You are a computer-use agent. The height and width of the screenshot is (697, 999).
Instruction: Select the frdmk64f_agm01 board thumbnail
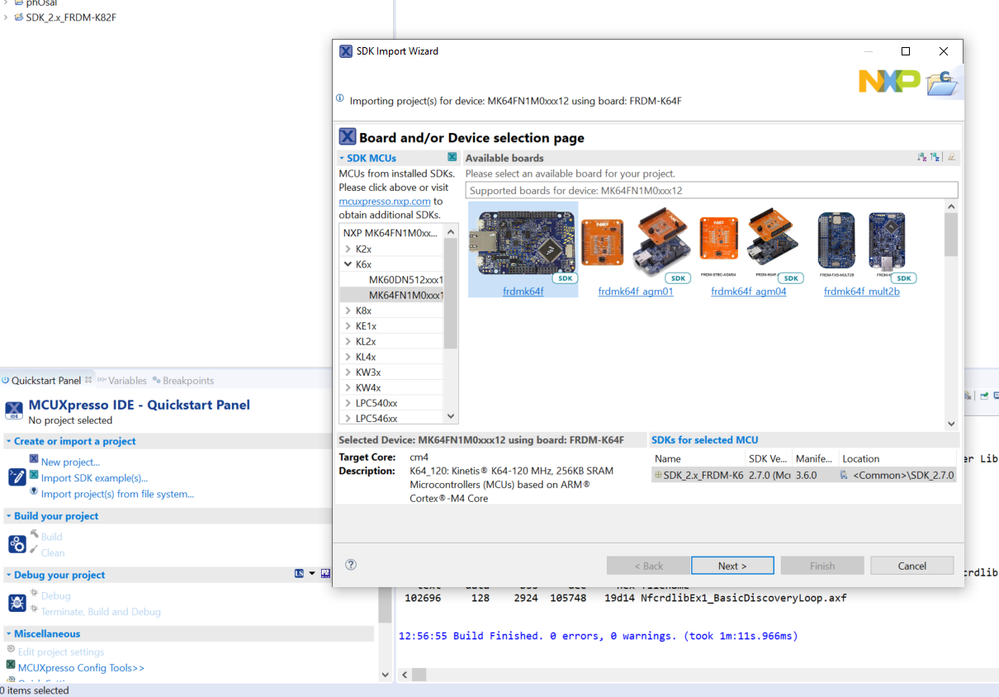pos(630,241)
